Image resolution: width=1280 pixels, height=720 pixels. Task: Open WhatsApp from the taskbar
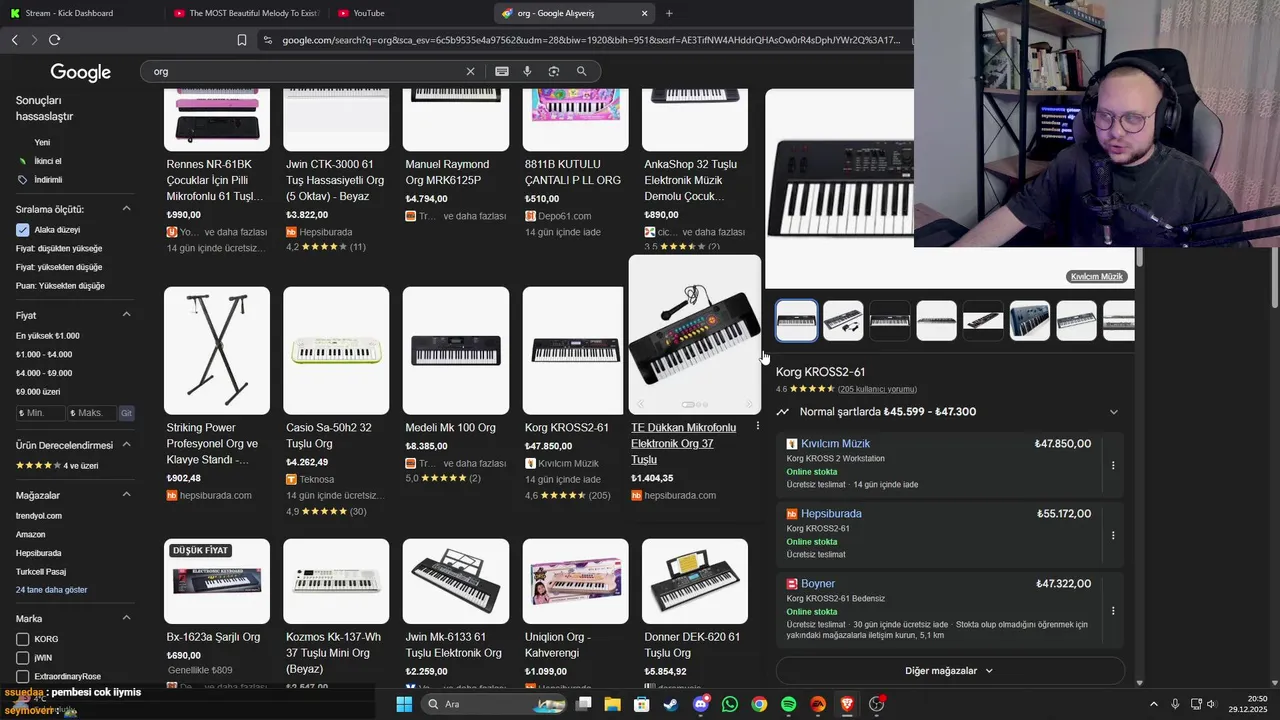[x=730, y=704]
